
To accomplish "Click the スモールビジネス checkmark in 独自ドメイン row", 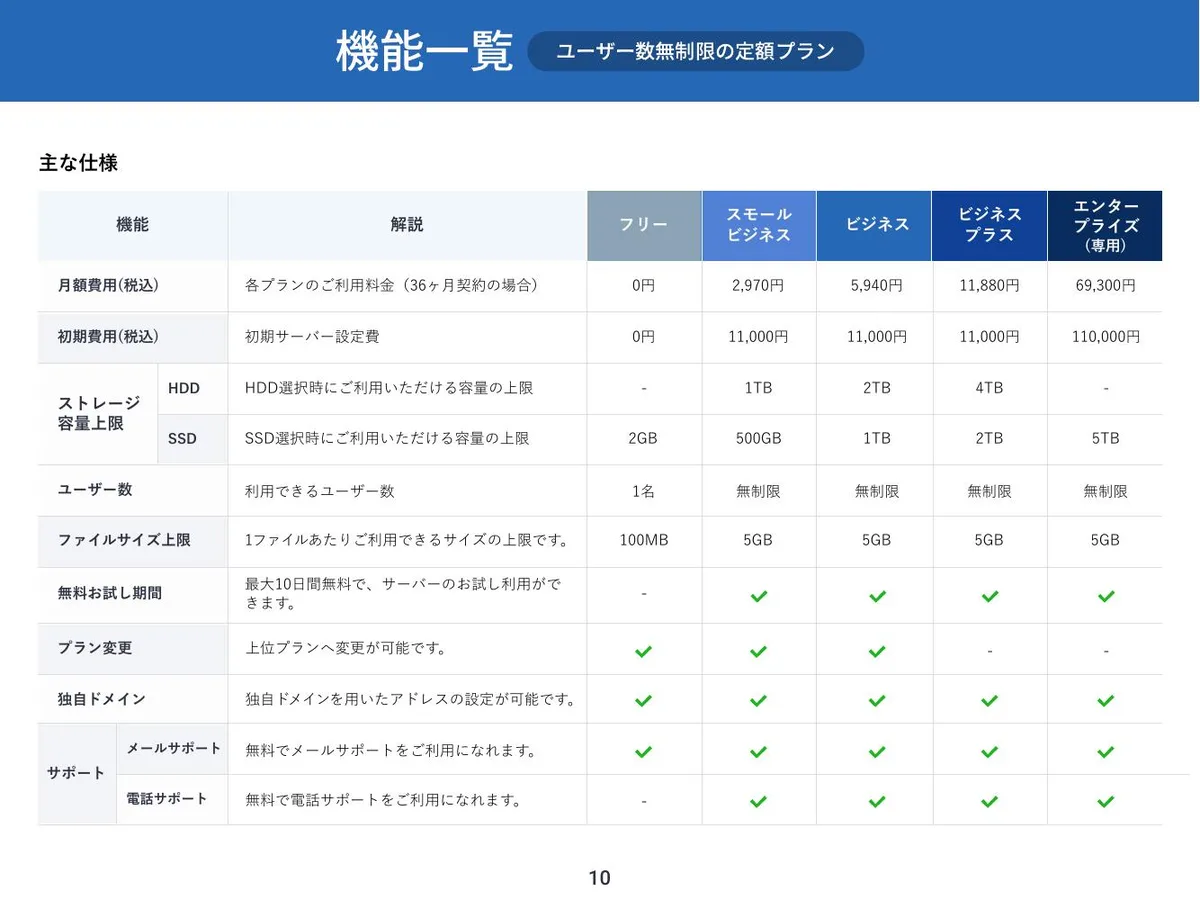I will click(759, 701).
